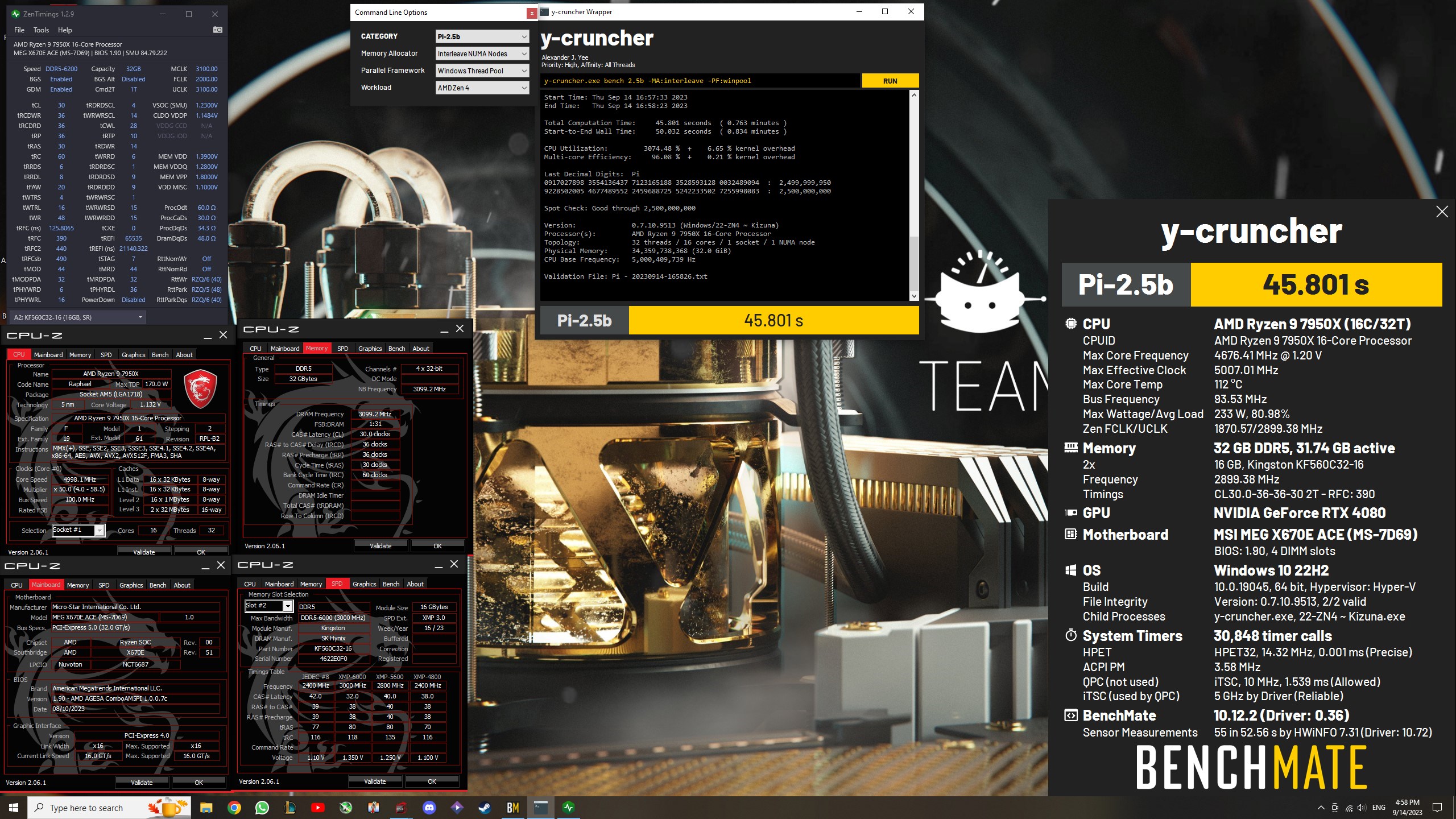The height and width of the screenshot is (819, 1456).
Task: Open the Meet Now camera tray icon
Action: [1335, 808]
